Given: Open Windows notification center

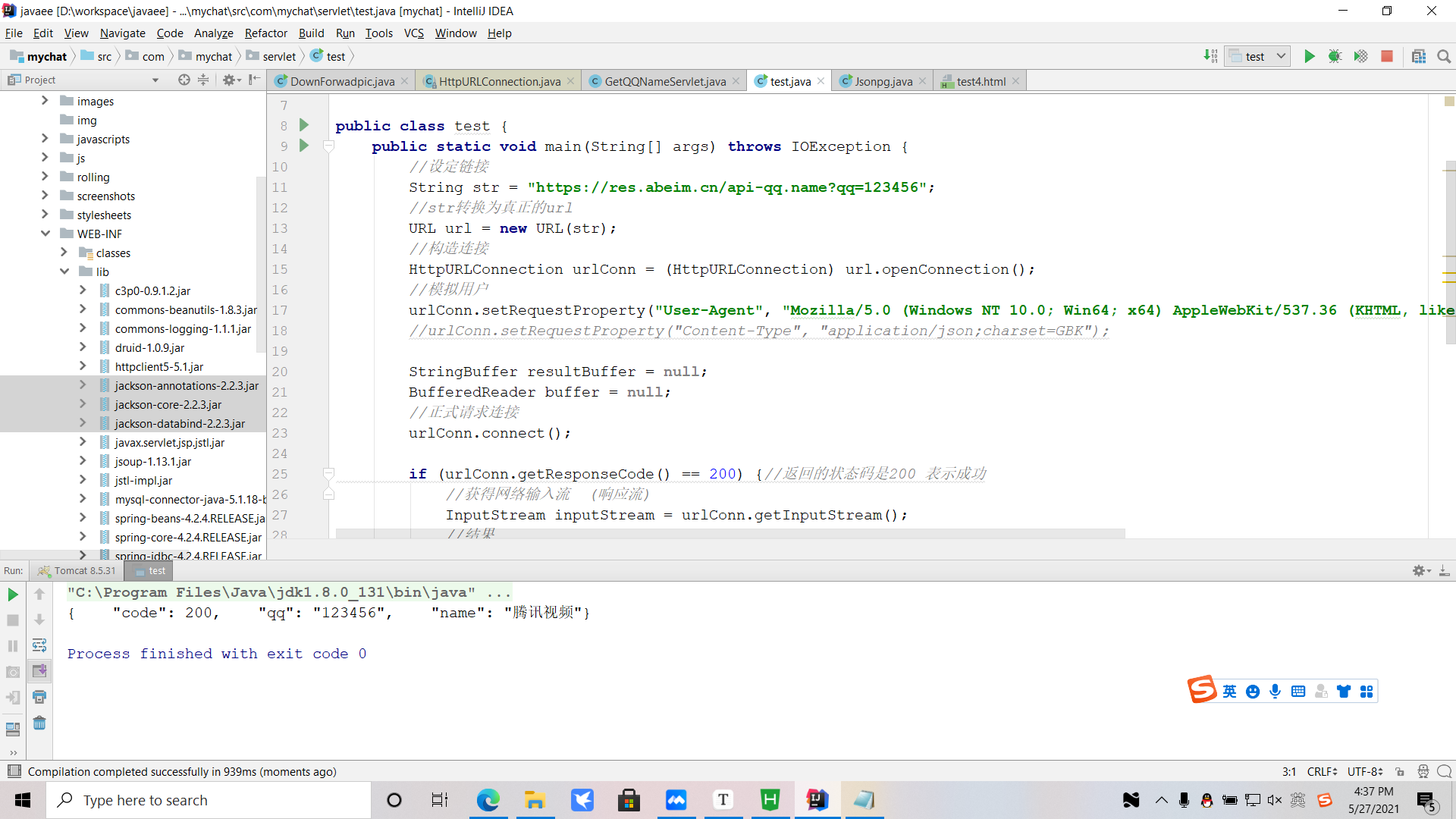Looking at the screenshot, I should coord(1426,800).
